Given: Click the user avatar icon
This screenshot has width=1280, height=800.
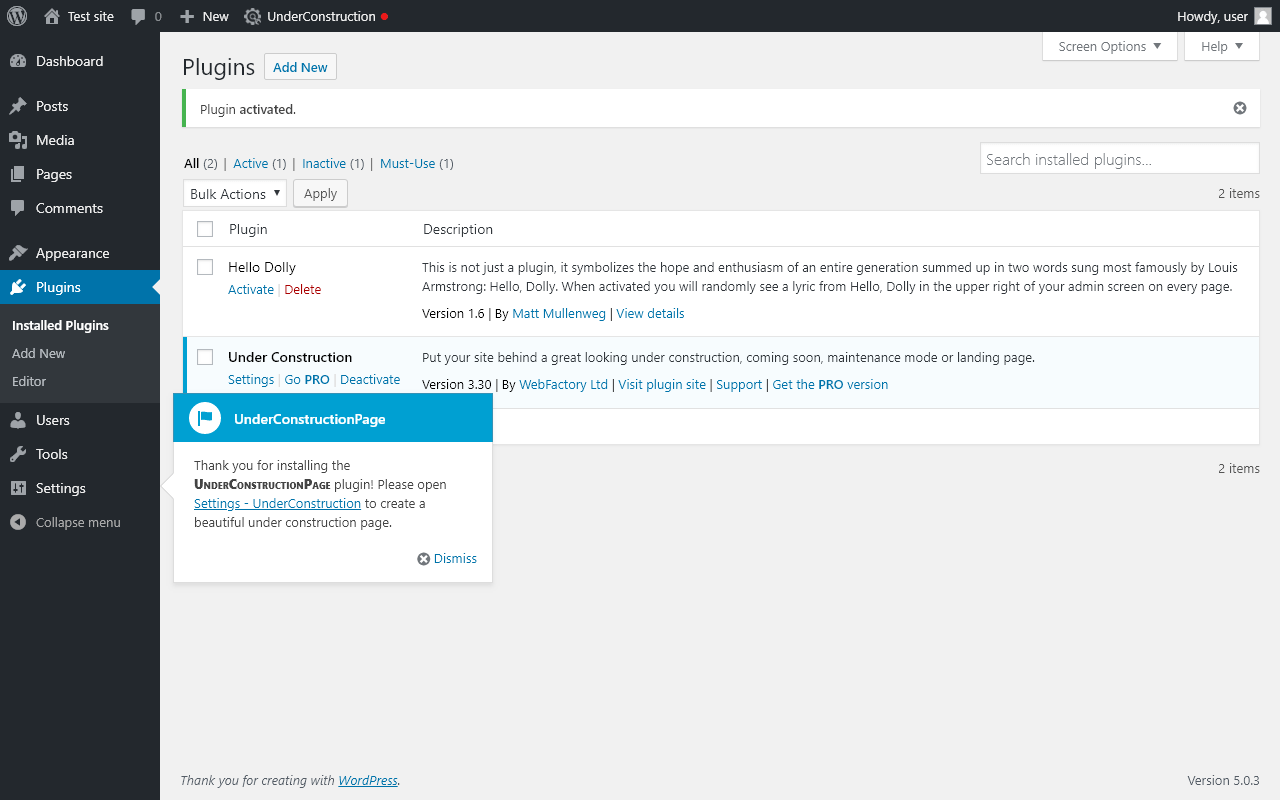Looking at the screenshot, I should click(x=1263, y=16).
